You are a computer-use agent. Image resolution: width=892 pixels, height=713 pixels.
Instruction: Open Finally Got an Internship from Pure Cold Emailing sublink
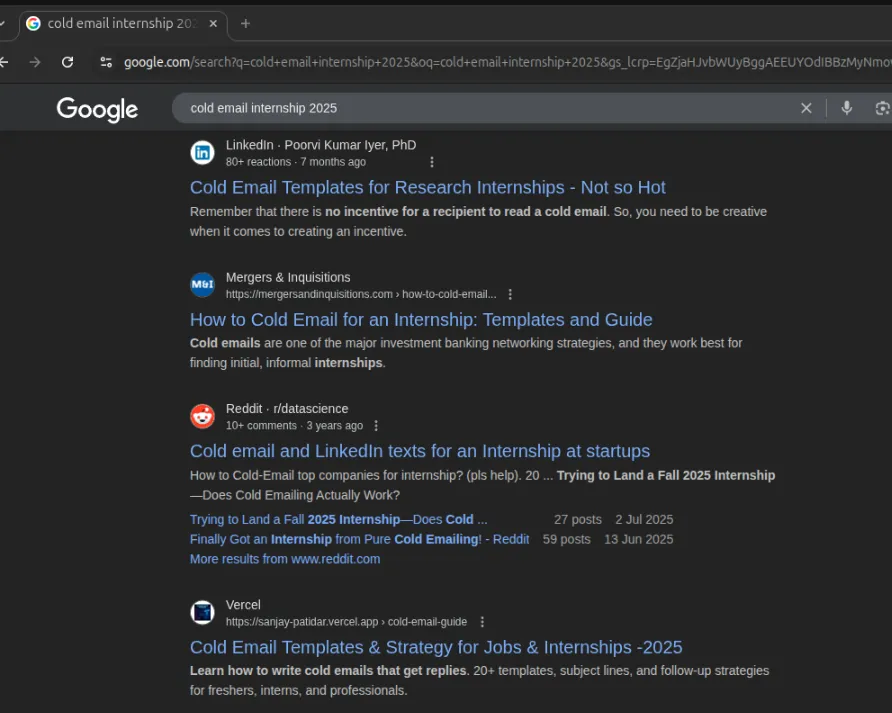tap(360, 539)
